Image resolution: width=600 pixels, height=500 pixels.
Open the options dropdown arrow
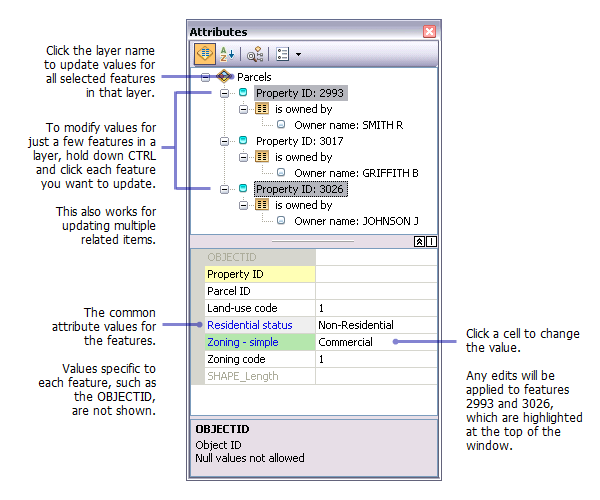(298, 54)
